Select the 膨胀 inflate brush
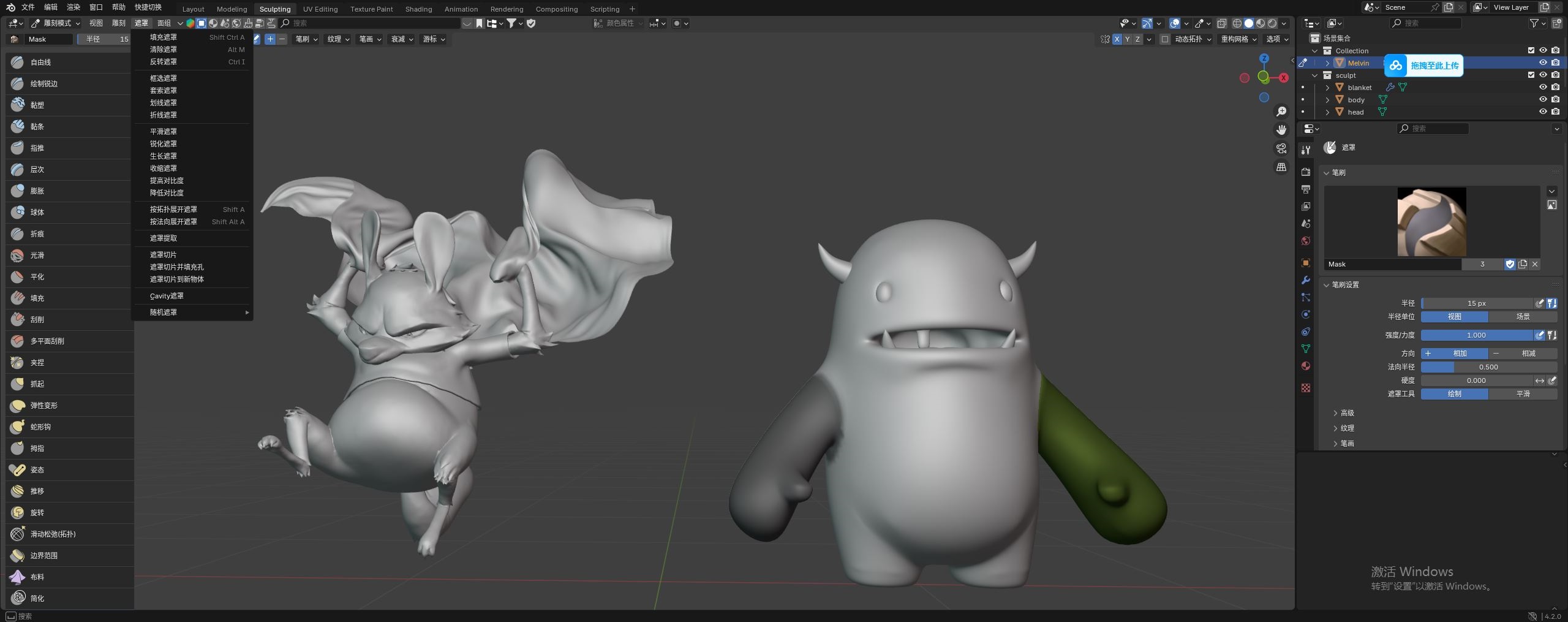This screenshot has width=1568, height=622. (37, 191)
